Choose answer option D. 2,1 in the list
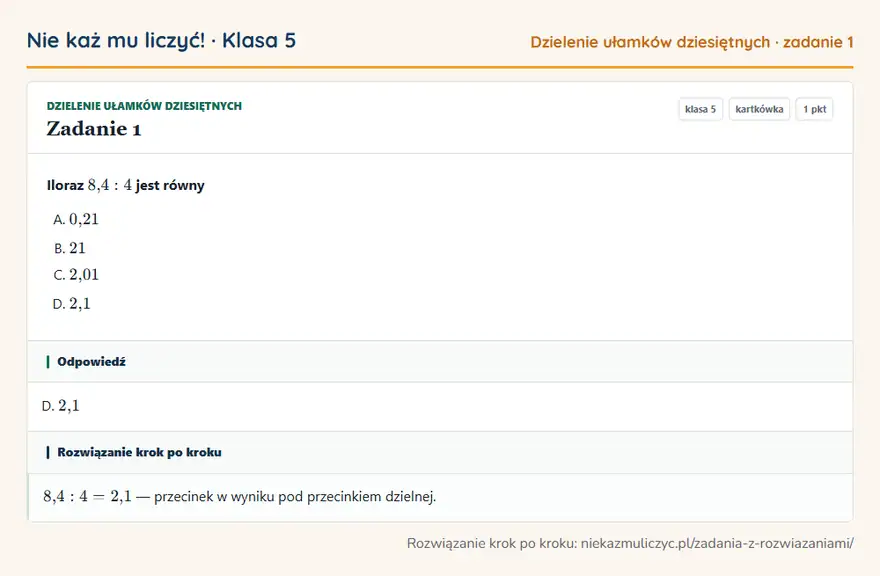Screen dimensions: 880x576 pyautogui.click(x=71, y=304)
